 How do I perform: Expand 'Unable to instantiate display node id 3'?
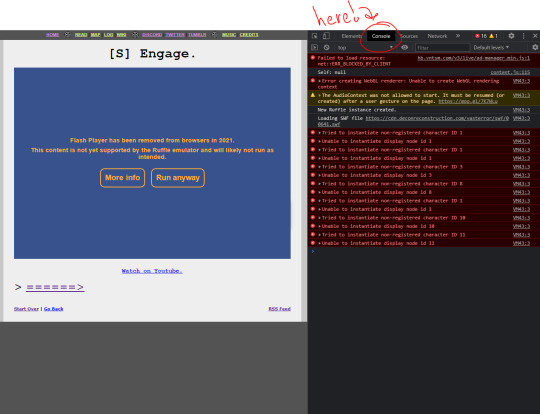[319, 175]
